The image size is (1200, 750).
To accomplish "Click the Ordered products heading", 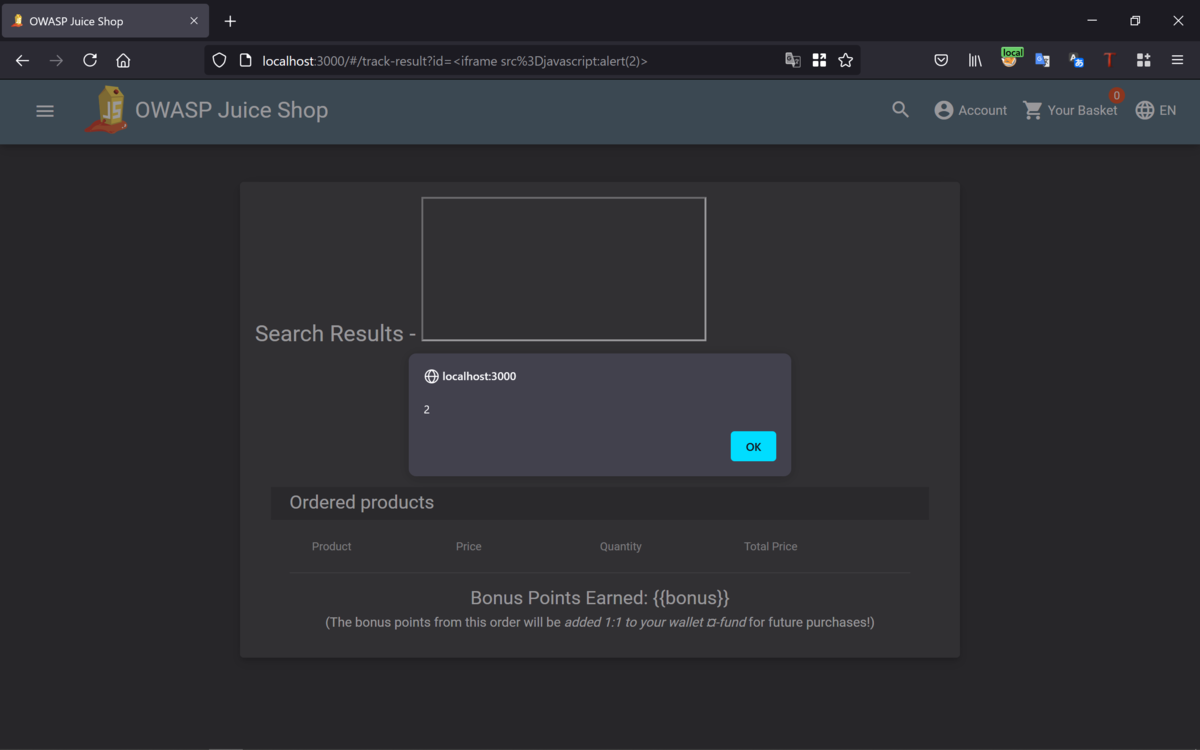I will point(362,502).
